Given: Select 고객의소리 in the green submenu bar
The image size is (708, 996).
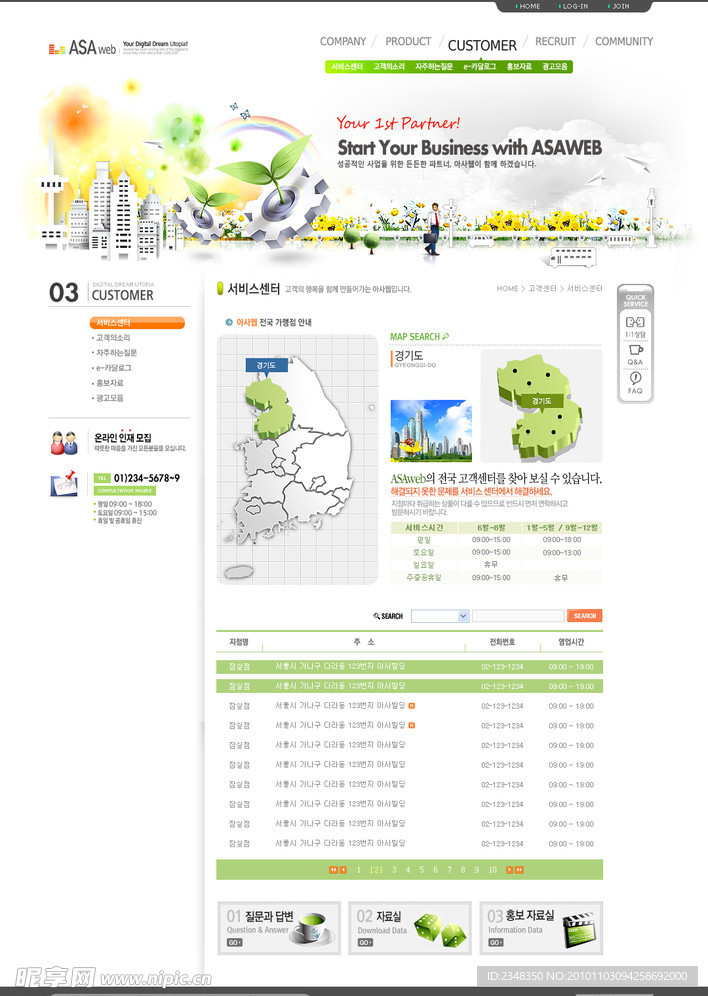Looking at the screenshot, I should point(389,67).
